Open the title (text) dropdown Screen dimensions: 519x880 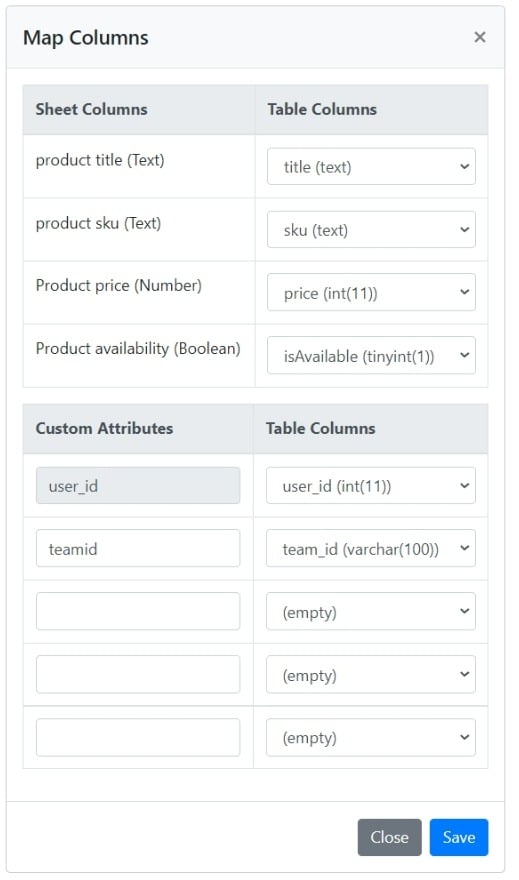pyautogui.click(x=371, y=166)
